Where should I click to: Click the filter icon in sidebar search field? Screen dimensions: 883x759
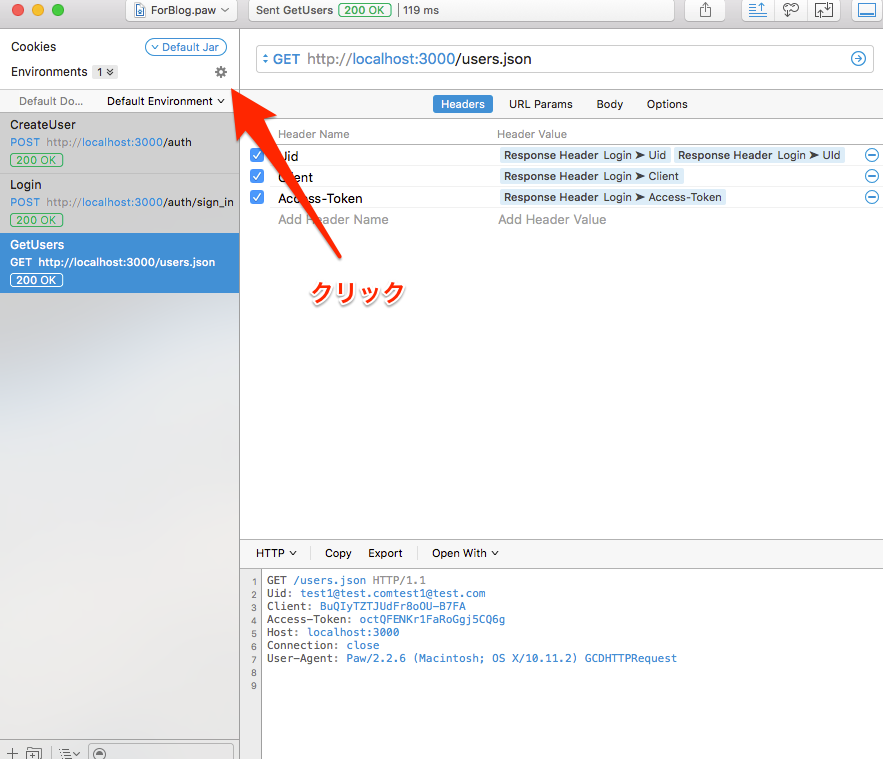coord(100,753)
